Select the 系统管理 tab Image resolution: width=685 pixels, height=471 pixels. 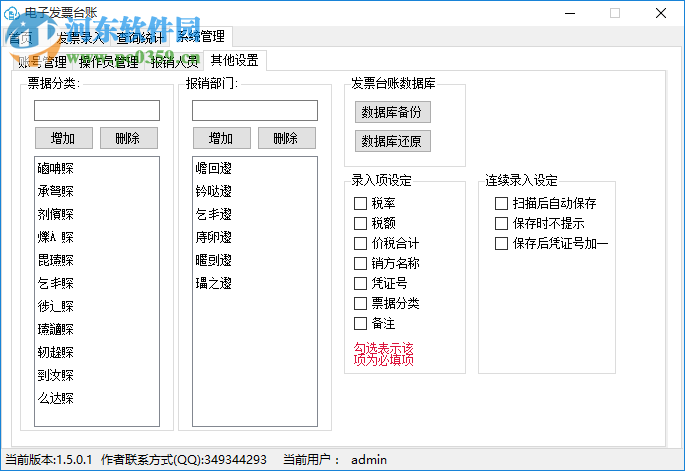pos(201,36)
